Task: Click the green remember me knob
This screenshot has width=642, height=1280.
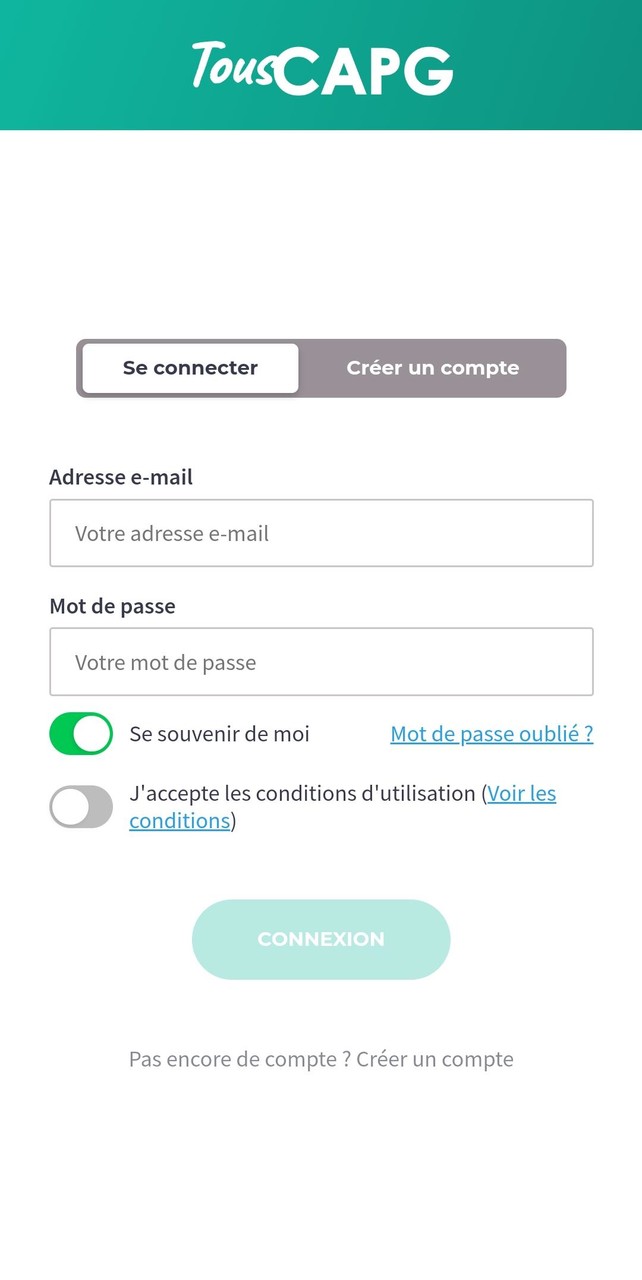Action: pyautogui.click(x=92, y=733)
